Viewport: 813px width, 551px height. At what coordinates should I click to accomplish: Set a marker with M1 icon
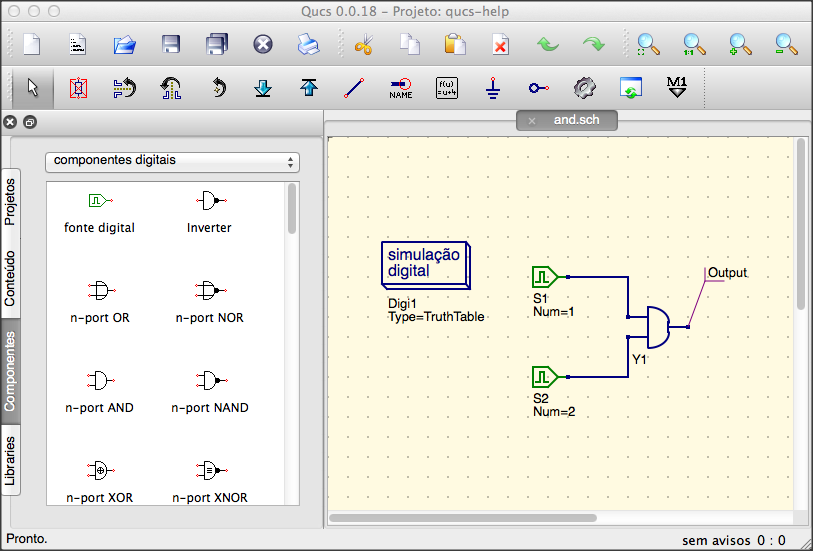point(677,87)
